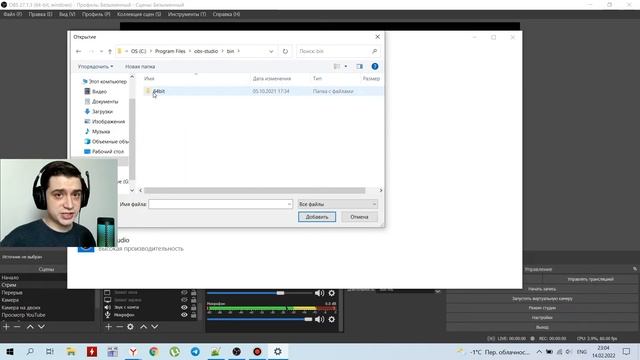Image resolution: width=640 pixels, height=360 pixels.
Task: Open view options dropdown arrow
Action: click(x=346, y=67)
